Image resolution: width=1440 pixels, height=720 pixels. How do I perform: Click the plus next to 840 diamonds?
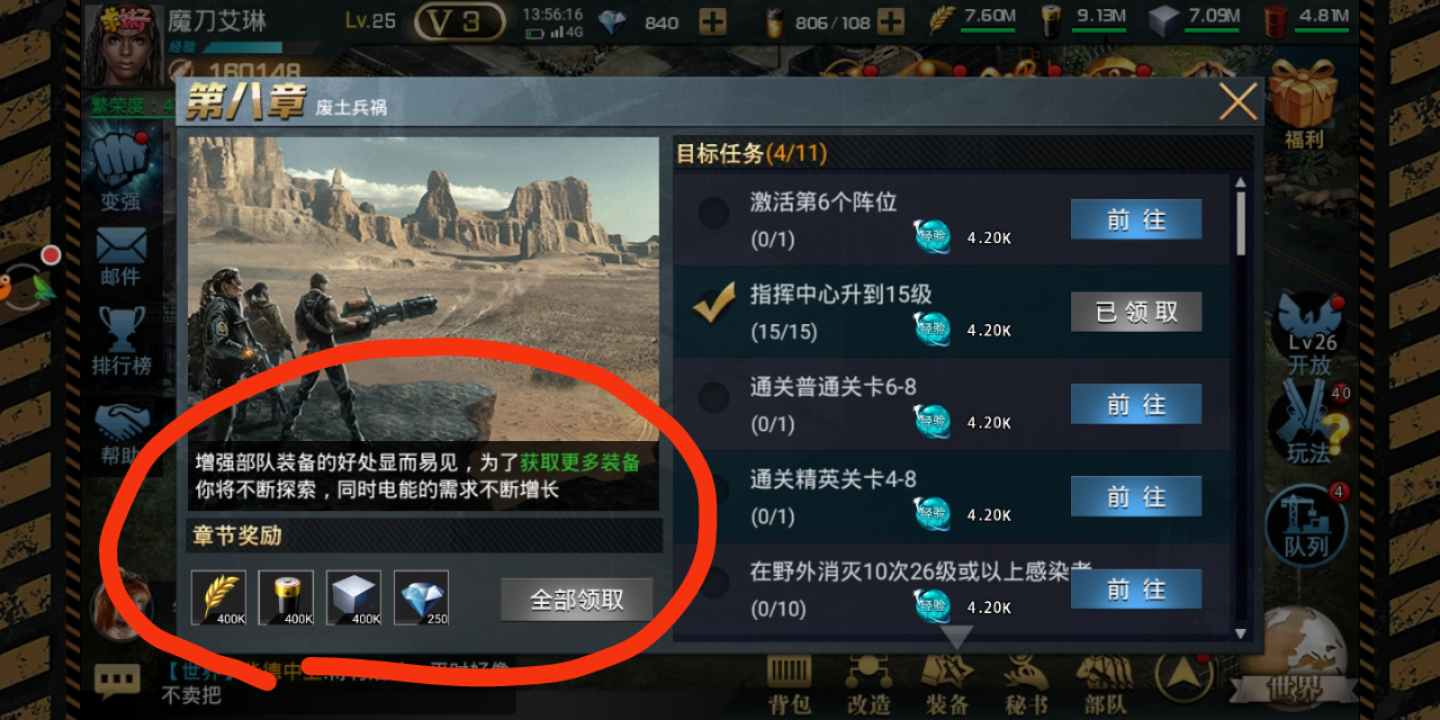click(712, 22)
